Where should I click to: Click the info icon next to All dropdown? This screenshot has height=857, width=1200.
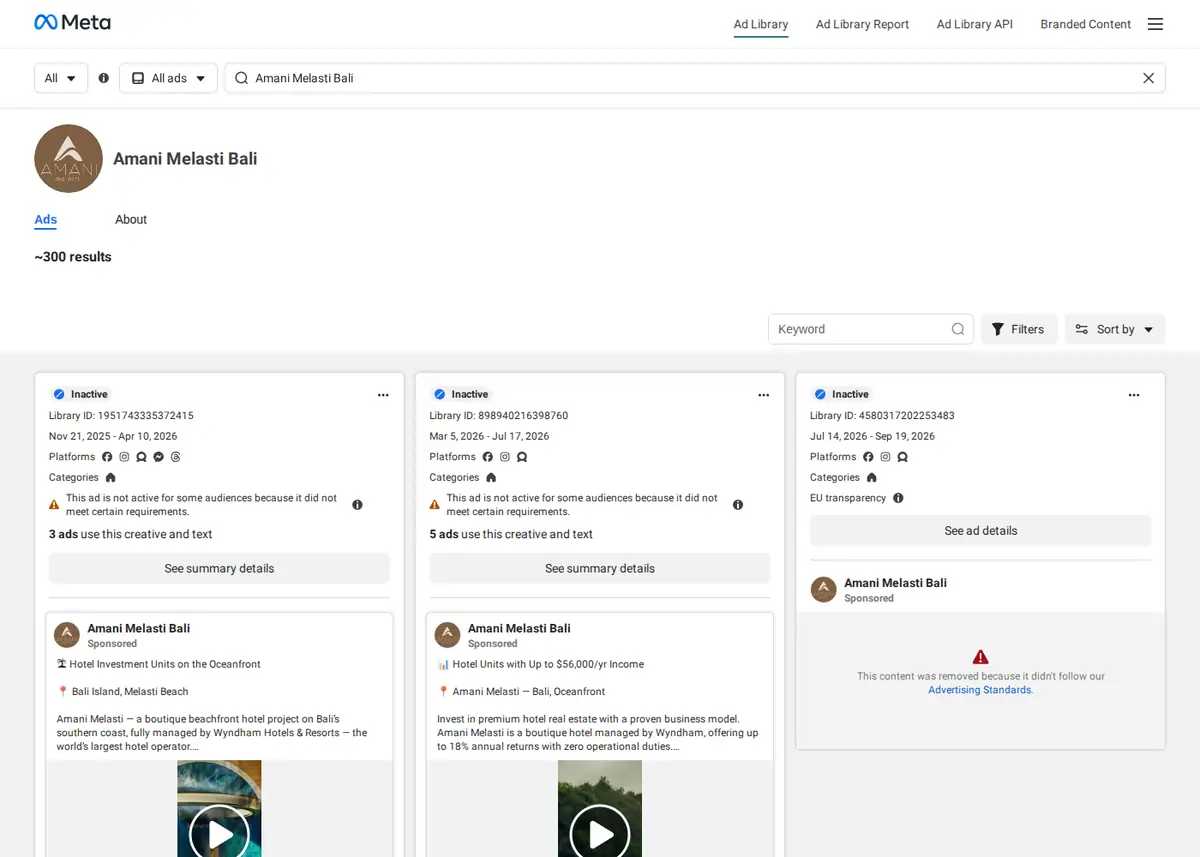pos(104,78)
